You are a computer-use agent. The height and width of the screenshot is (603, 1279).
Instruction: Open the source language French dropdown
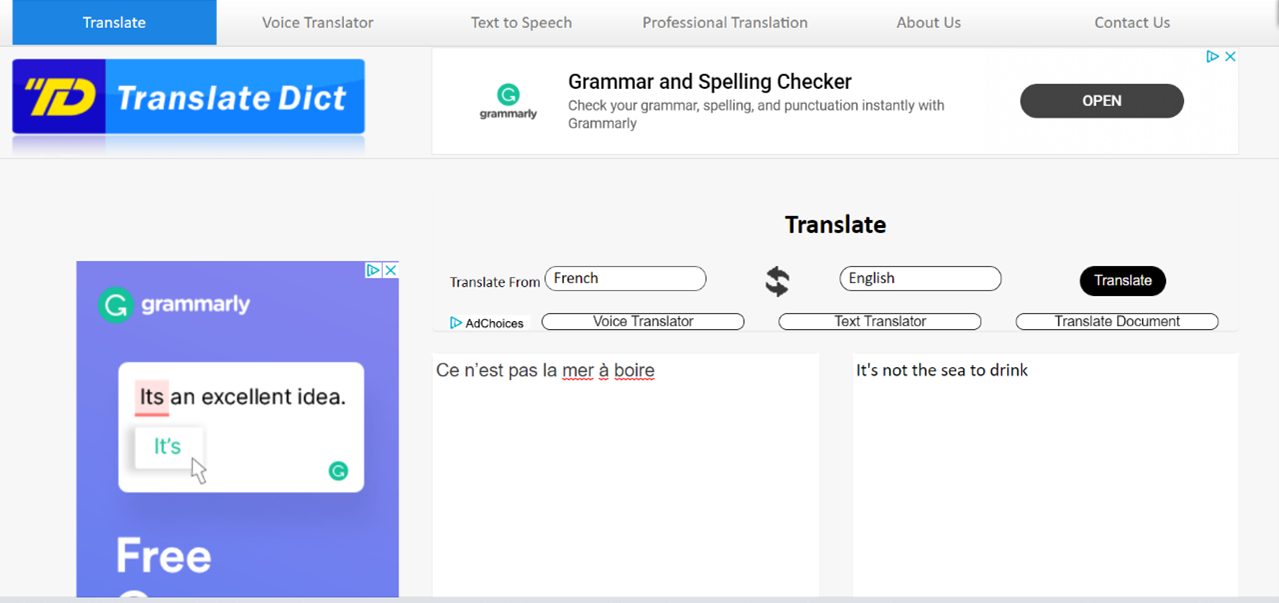pos(625,279)
